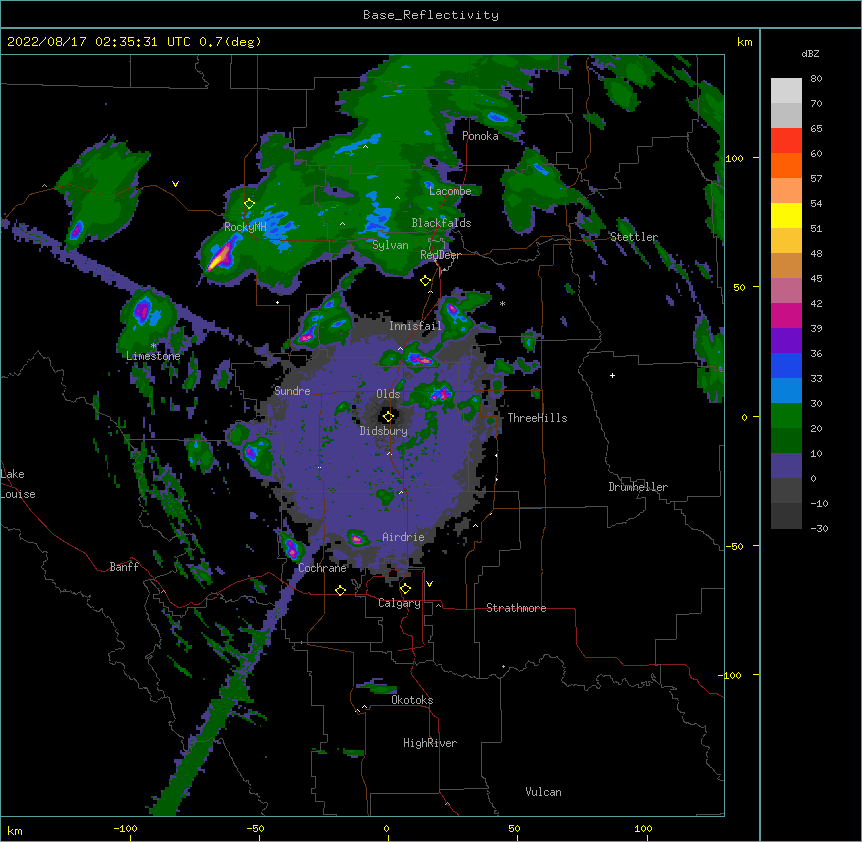This screenshot has height=842, width=862.
Task: Click the yellow diamond marker above Calgary label
Action: point(405,589)
